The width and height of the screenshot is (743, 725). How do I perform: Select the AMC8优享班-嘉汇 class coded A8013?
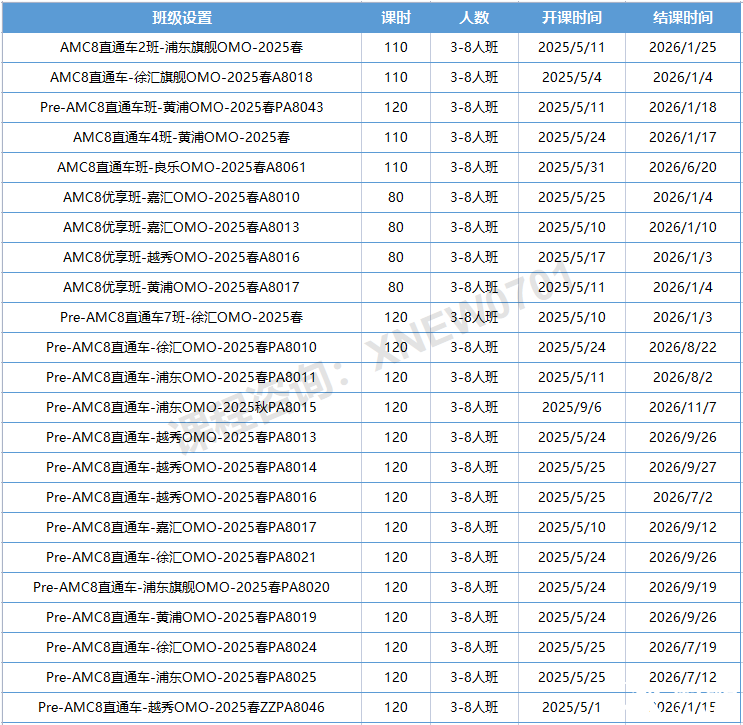(181, 227)
